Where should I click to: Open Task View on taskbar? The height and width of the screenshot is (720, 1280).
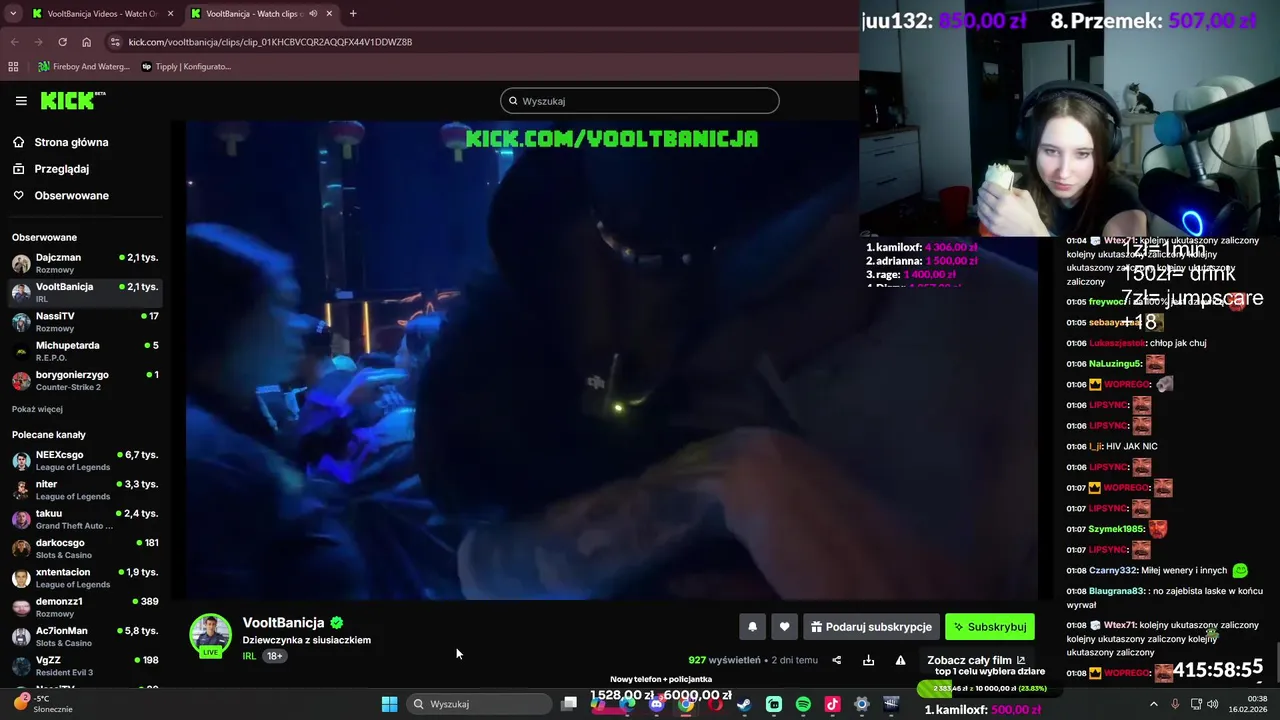(x=569, y=704)
